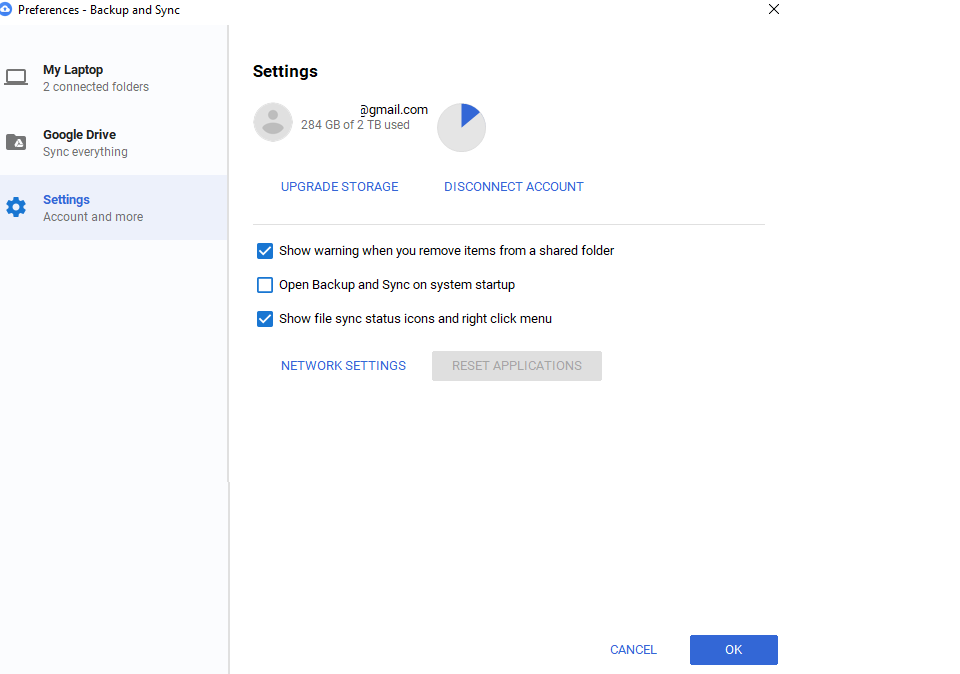The image size is (960, 674).
Task: Click 'Show file sync status icons' label text
Action: [x=415, y=319]
